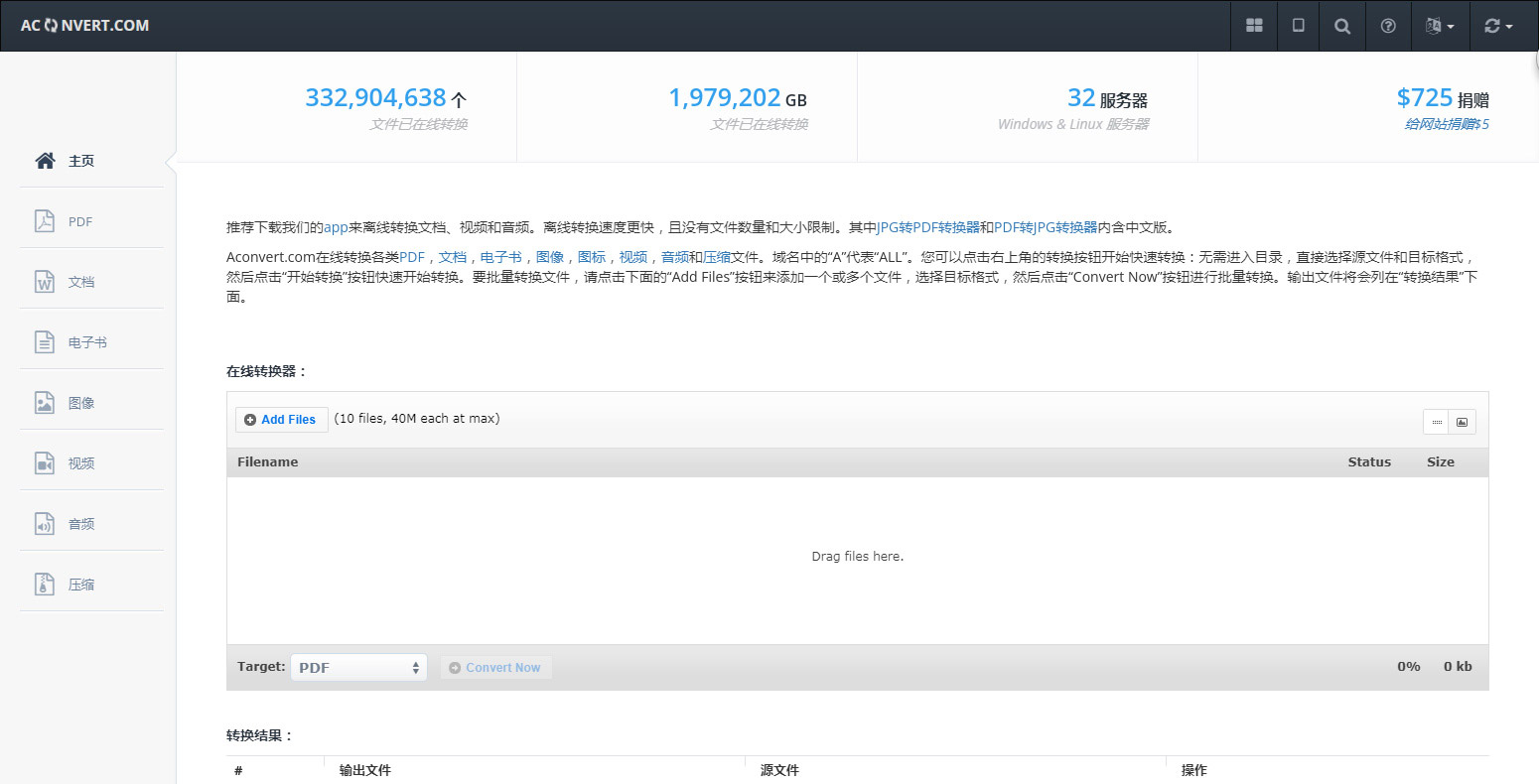Open the search magnifier icon
Viewport: 1539px width, 784px height.
point(1342,26)
